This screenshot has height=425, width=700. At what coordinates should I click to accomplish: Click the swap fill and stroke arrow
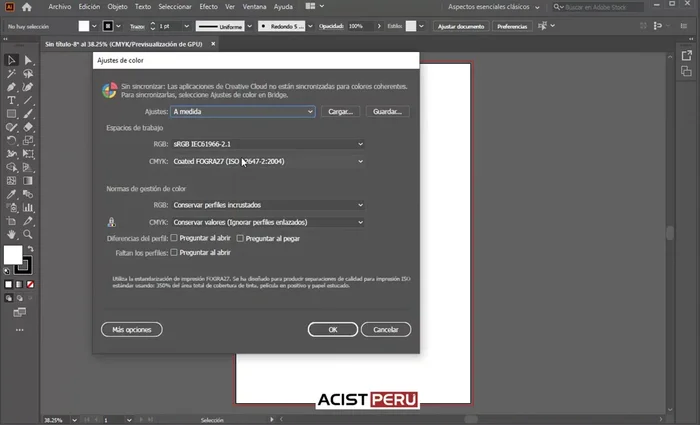tap(30, 249)
